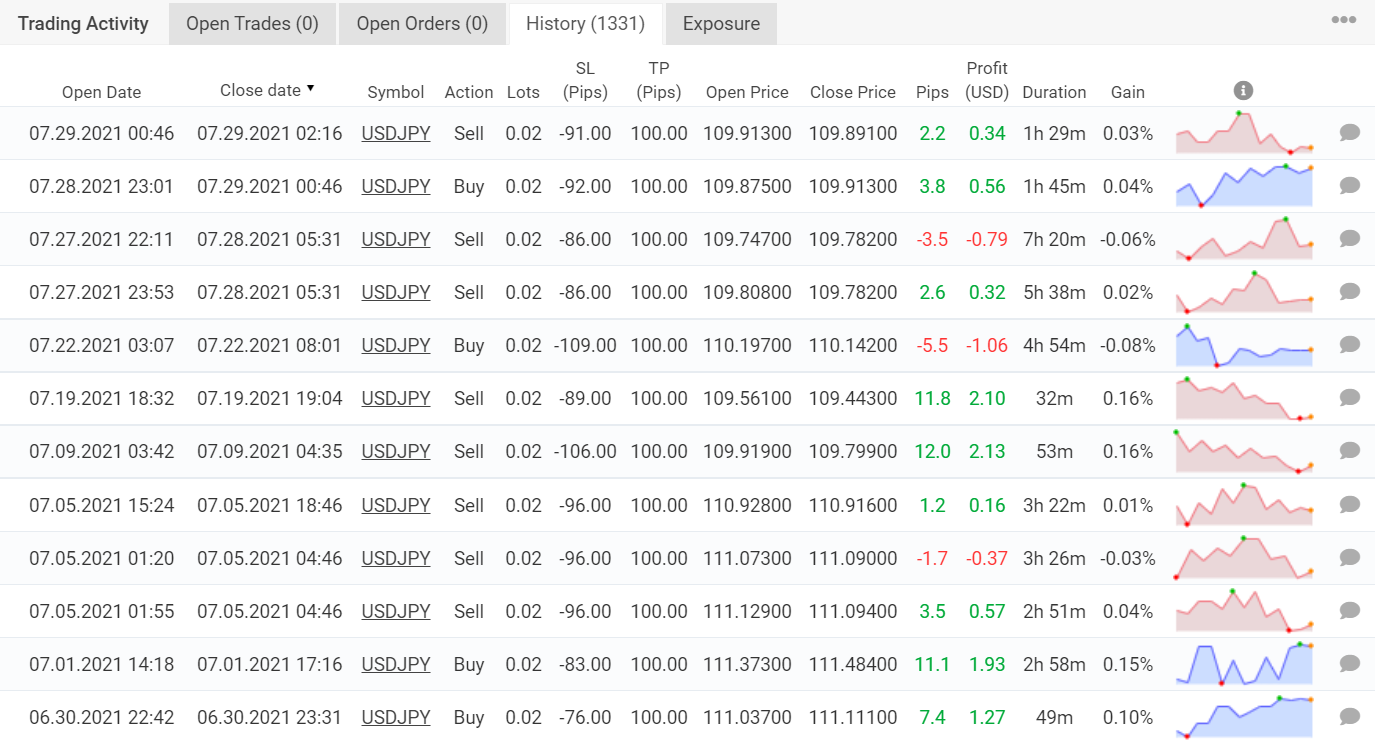Click the 7h 20m duration cell
The image size is (1375, 741).
click(1054, 239)
